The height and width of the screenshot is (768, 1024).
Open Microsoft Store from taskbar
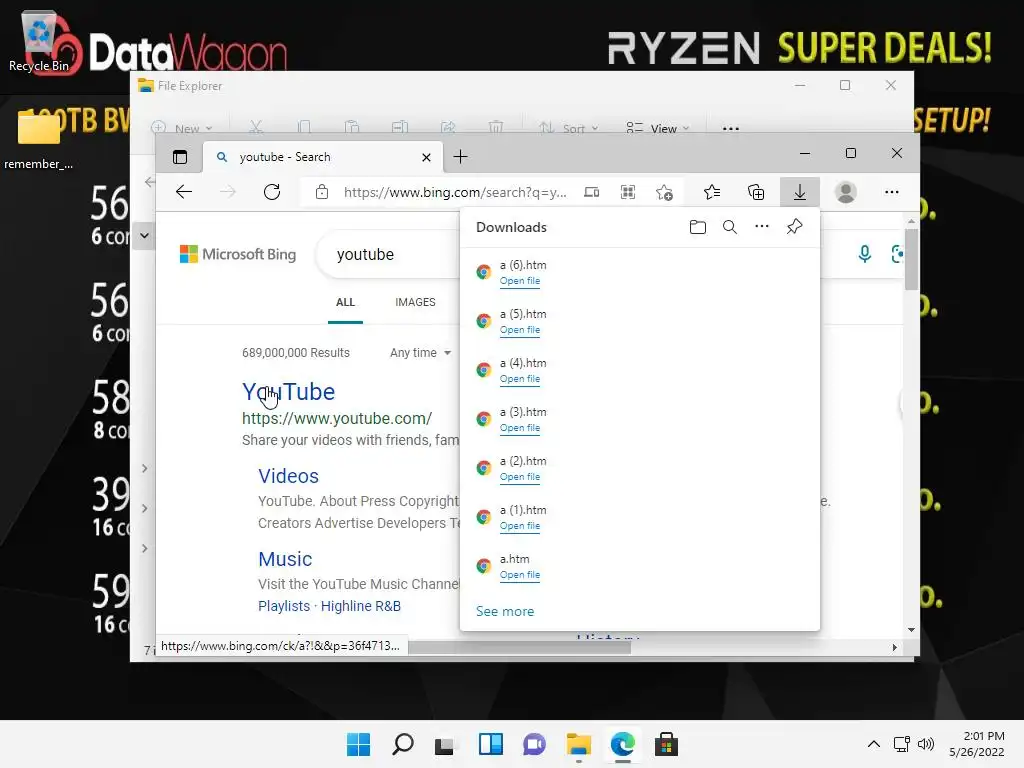(666, 744)
